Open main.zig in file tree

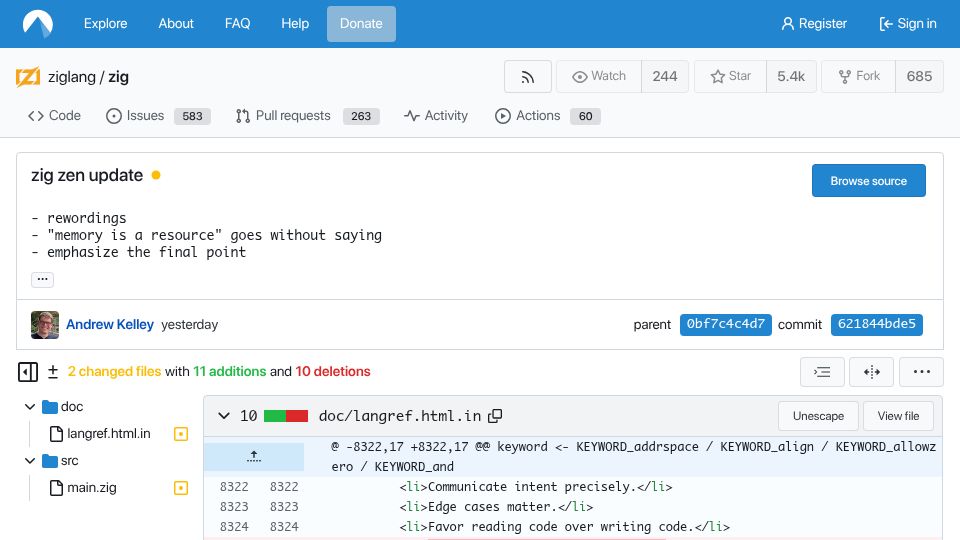[91, 487]
